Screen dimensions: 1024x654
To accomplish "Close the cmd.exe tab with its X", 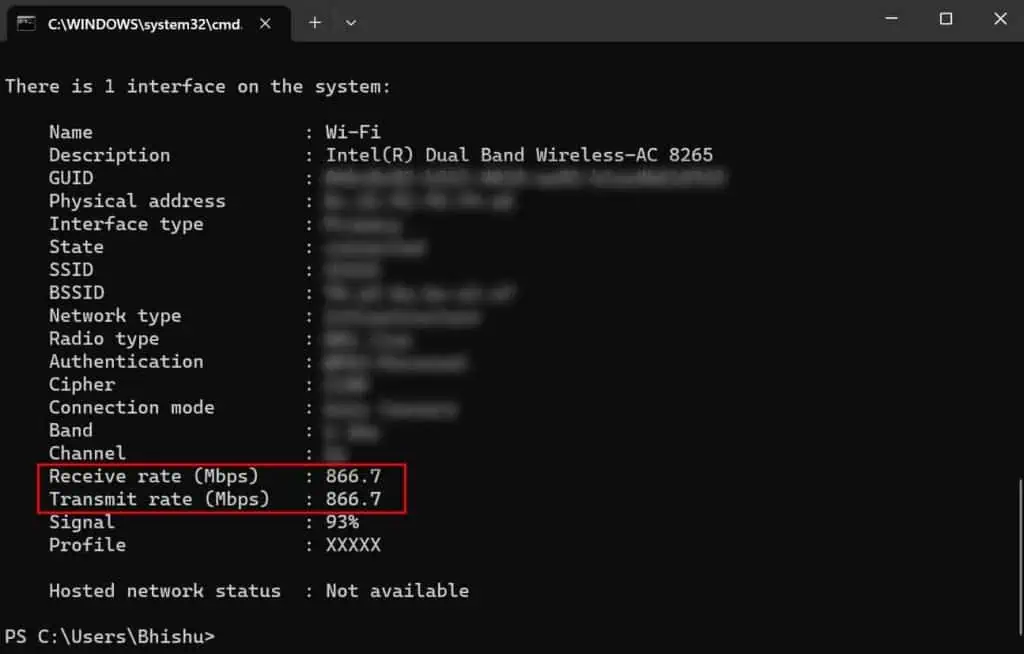I will [x=264, y=23].
